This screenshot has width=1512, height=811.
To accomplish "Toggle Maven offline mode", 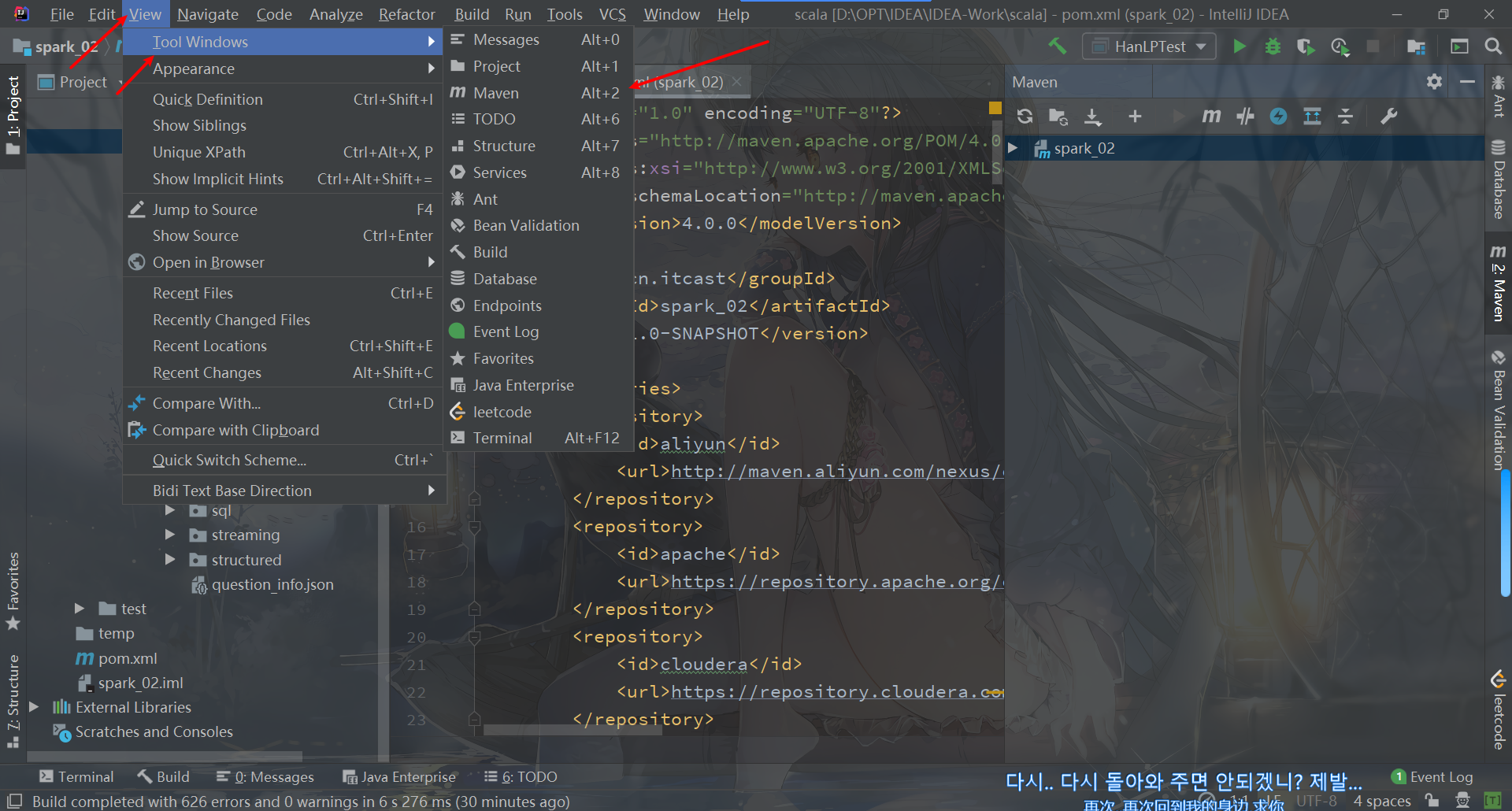I will 1245,117.
